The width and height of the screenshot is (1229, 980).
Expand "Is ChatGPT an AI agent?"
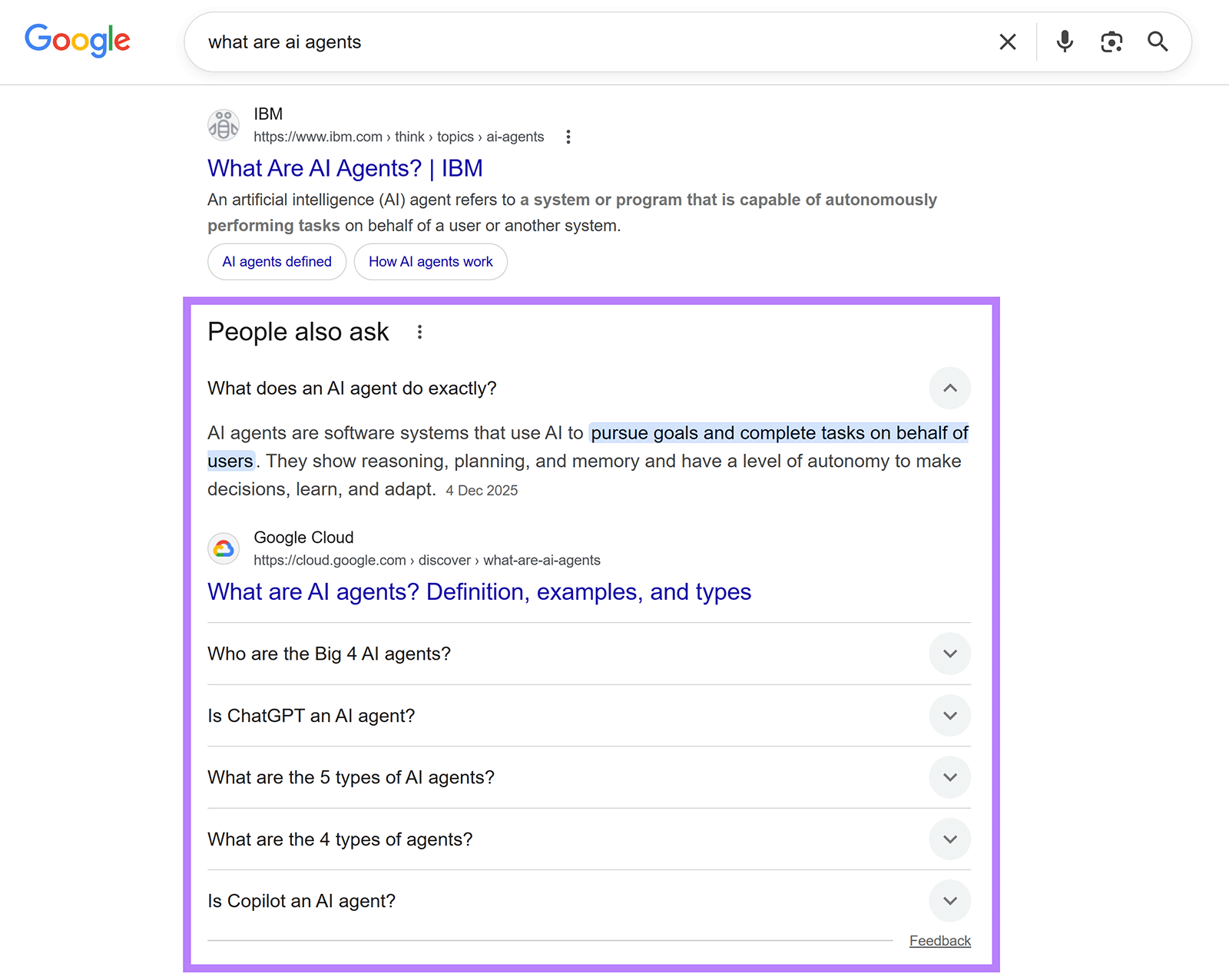[949, 715]
